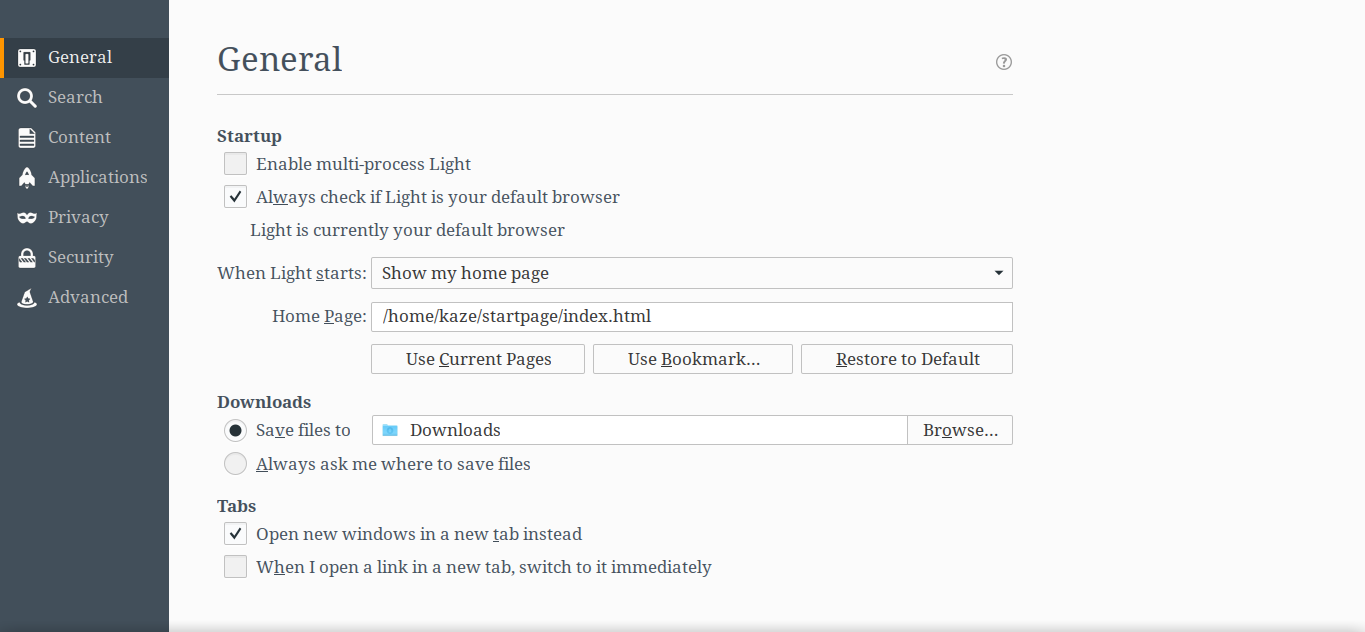Click the Search magnifier icon in sidebar

[x=28, y=97]
